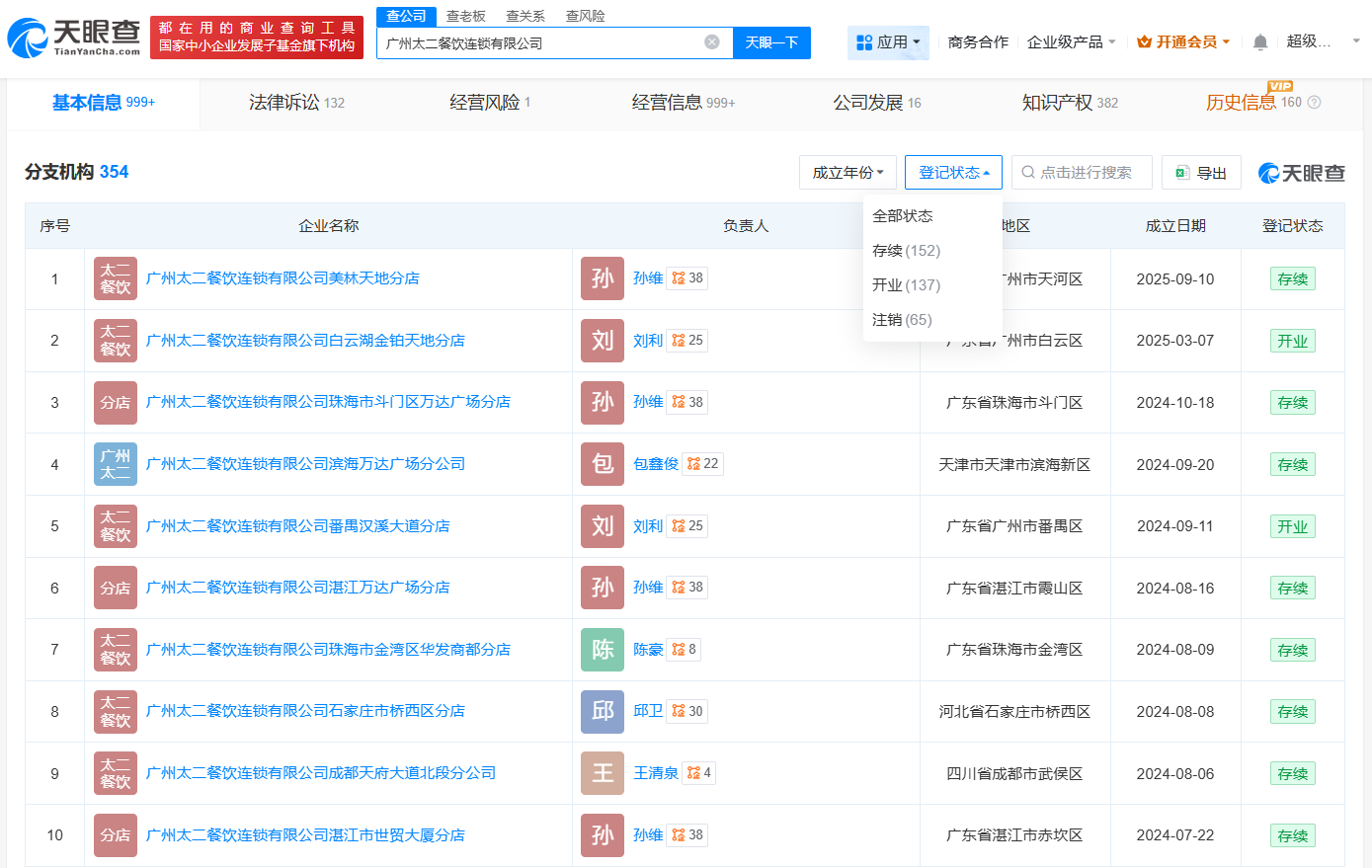Export list with 导出 button
This screenshot has width=1372, height=868.
tap(1201, 173)
